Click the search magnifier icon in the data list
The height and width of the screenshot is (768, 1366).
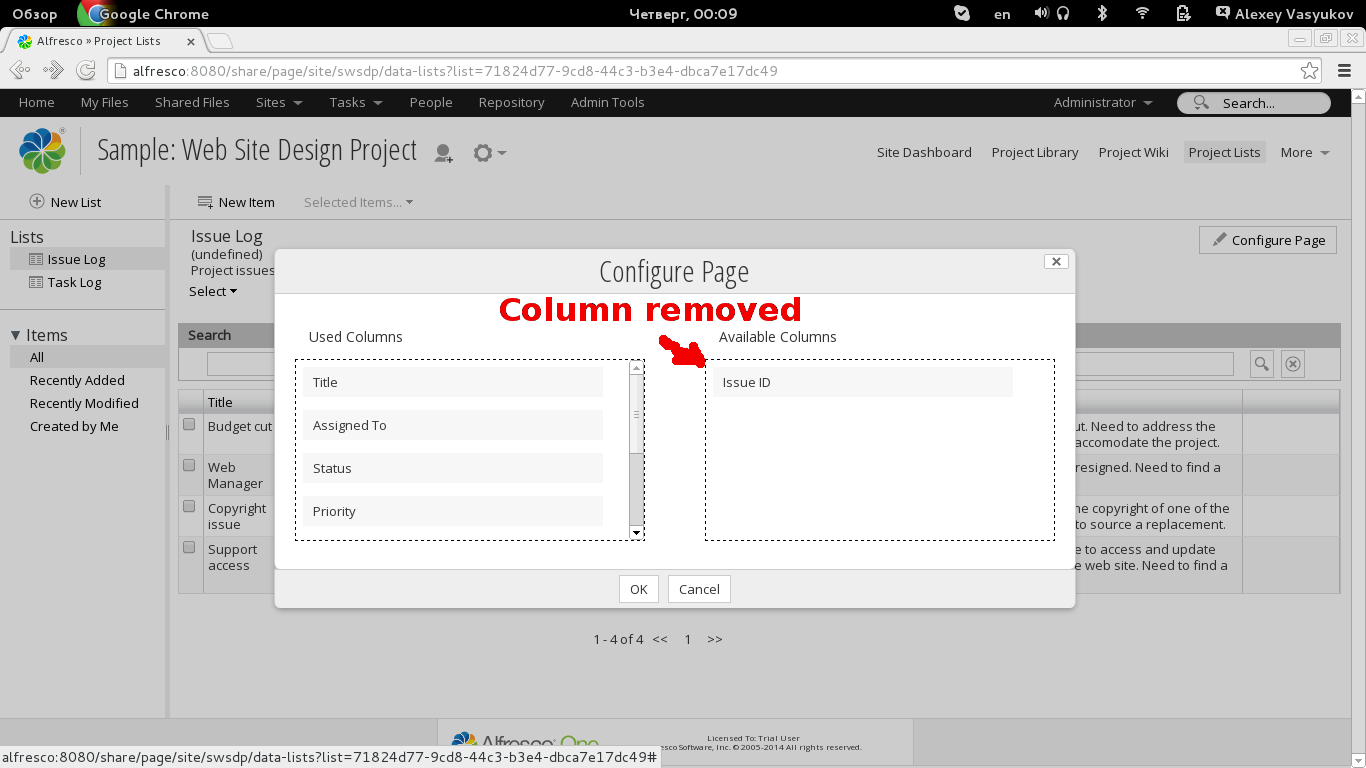[1261, 364]
